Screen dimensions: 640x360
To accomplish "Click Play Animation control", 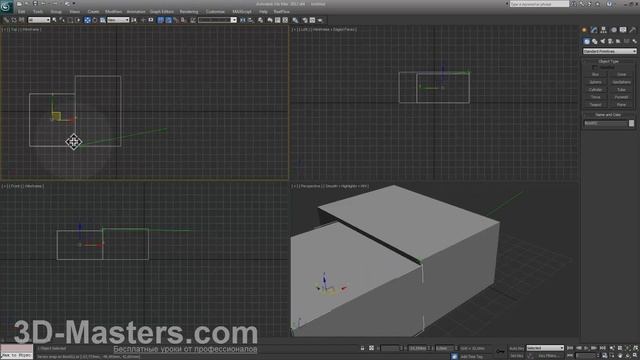I will pyautogui.click(x=587, y=348).
